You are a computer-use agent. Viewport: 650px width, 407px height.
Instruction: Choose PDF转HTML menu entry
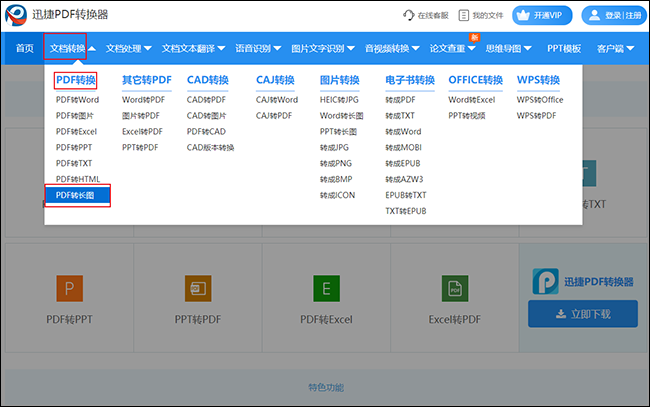pyautogui.click(x=78, y=179)
